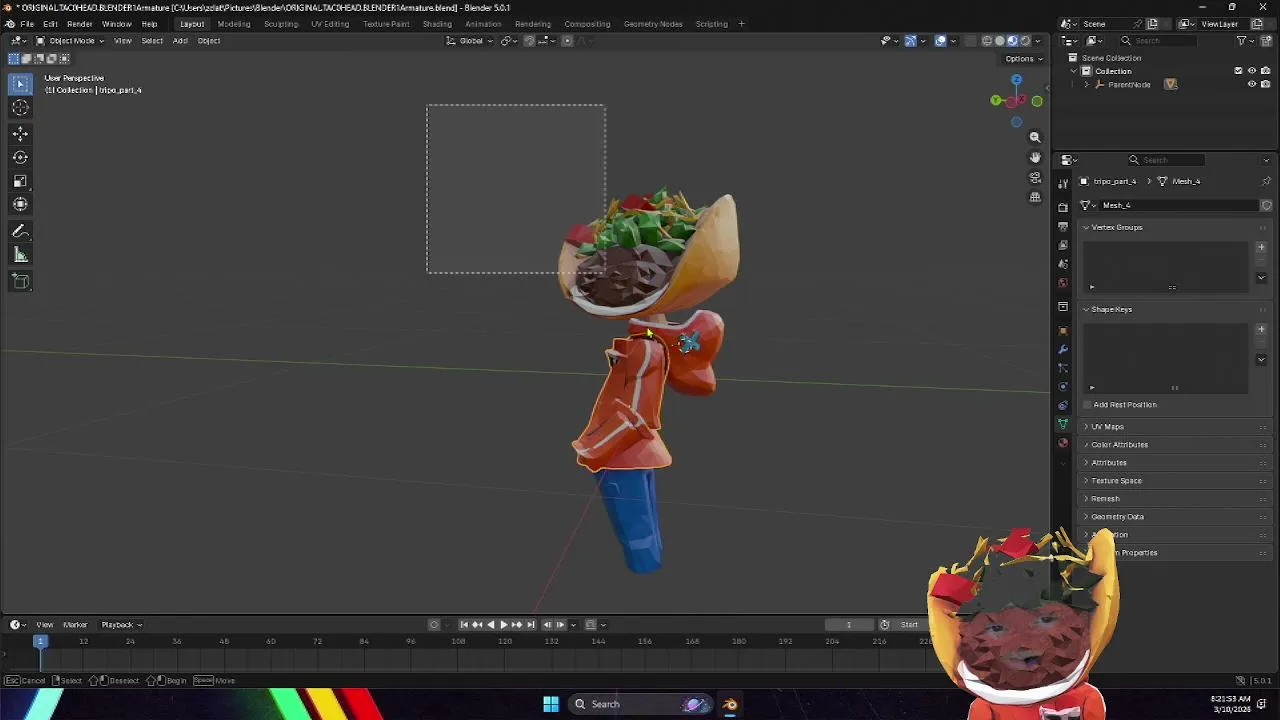Toggle viewport overlays button

click(941, 41)
